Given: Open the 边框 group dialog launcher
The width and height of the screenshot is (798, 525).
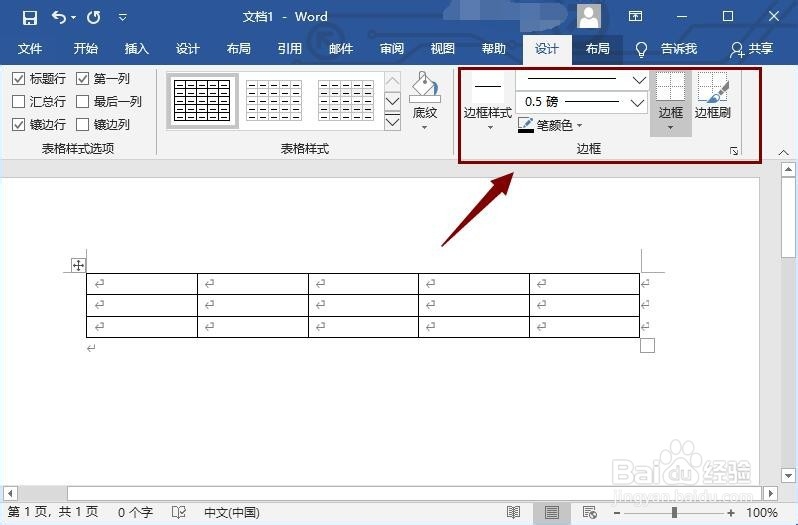Looking at the screenshot, I should (734, 151).
